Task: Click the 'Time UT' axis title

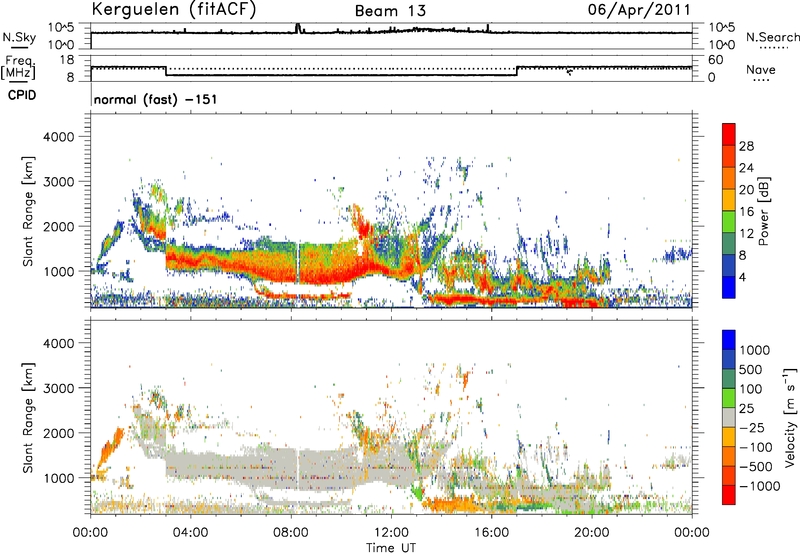Action: tap(391, 548)
